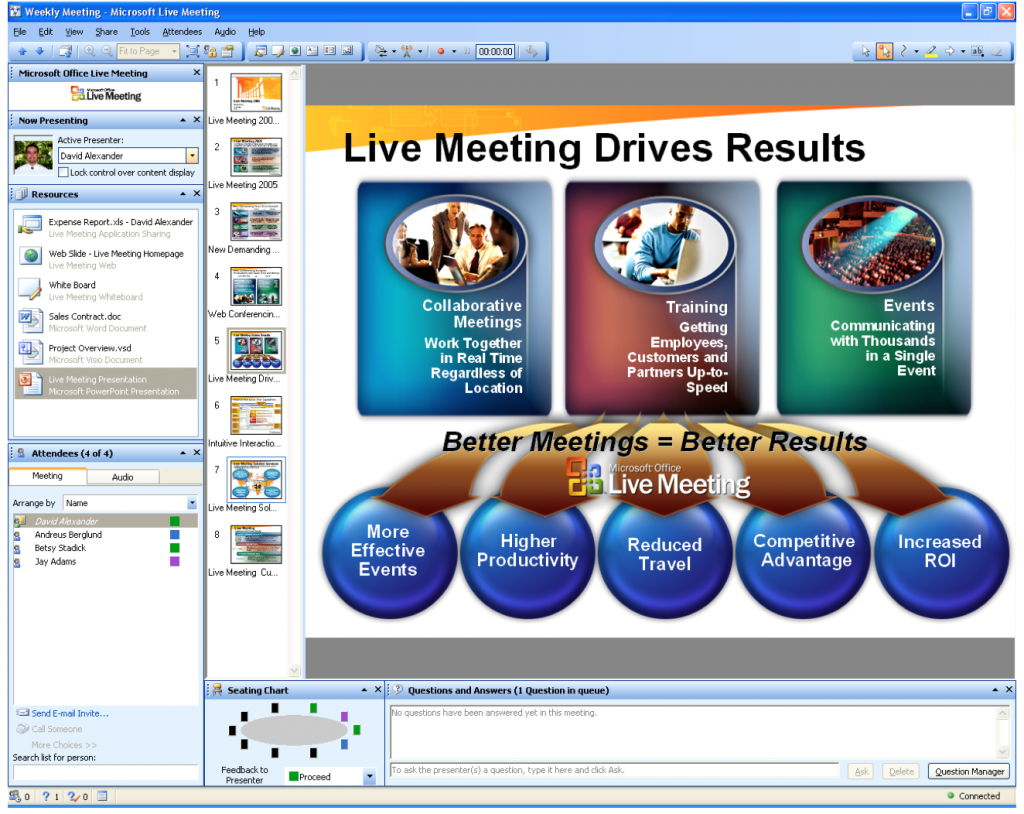Insert a text slide from toolbar
Image resolution: width=1024 pixels, height=814 pixels.
click(x=312, y=51)
